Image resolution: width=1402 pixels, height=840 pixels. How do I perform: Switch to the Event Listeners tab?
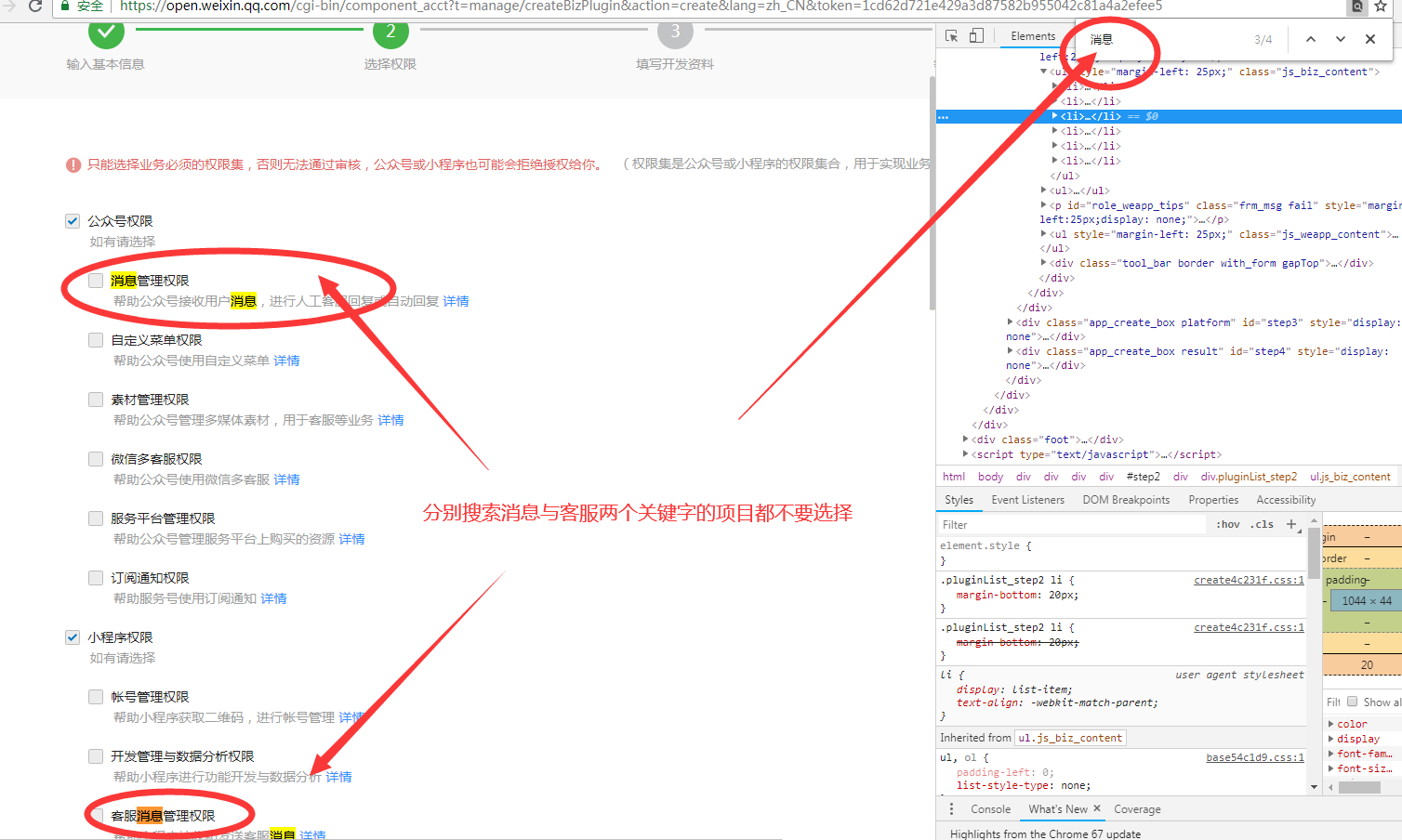1027,500
